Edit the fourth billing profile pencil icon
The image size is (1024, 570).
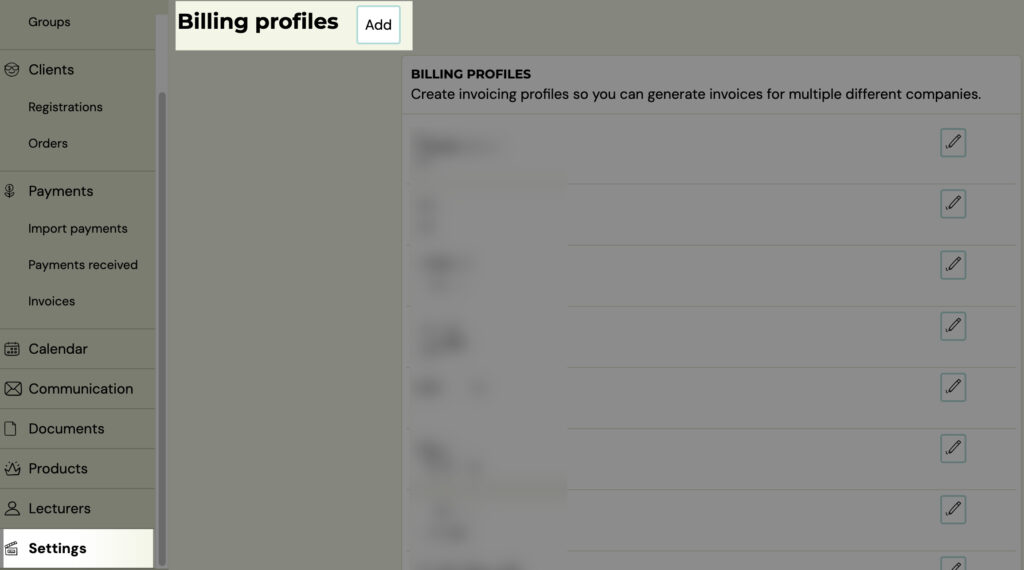[953, 326]
